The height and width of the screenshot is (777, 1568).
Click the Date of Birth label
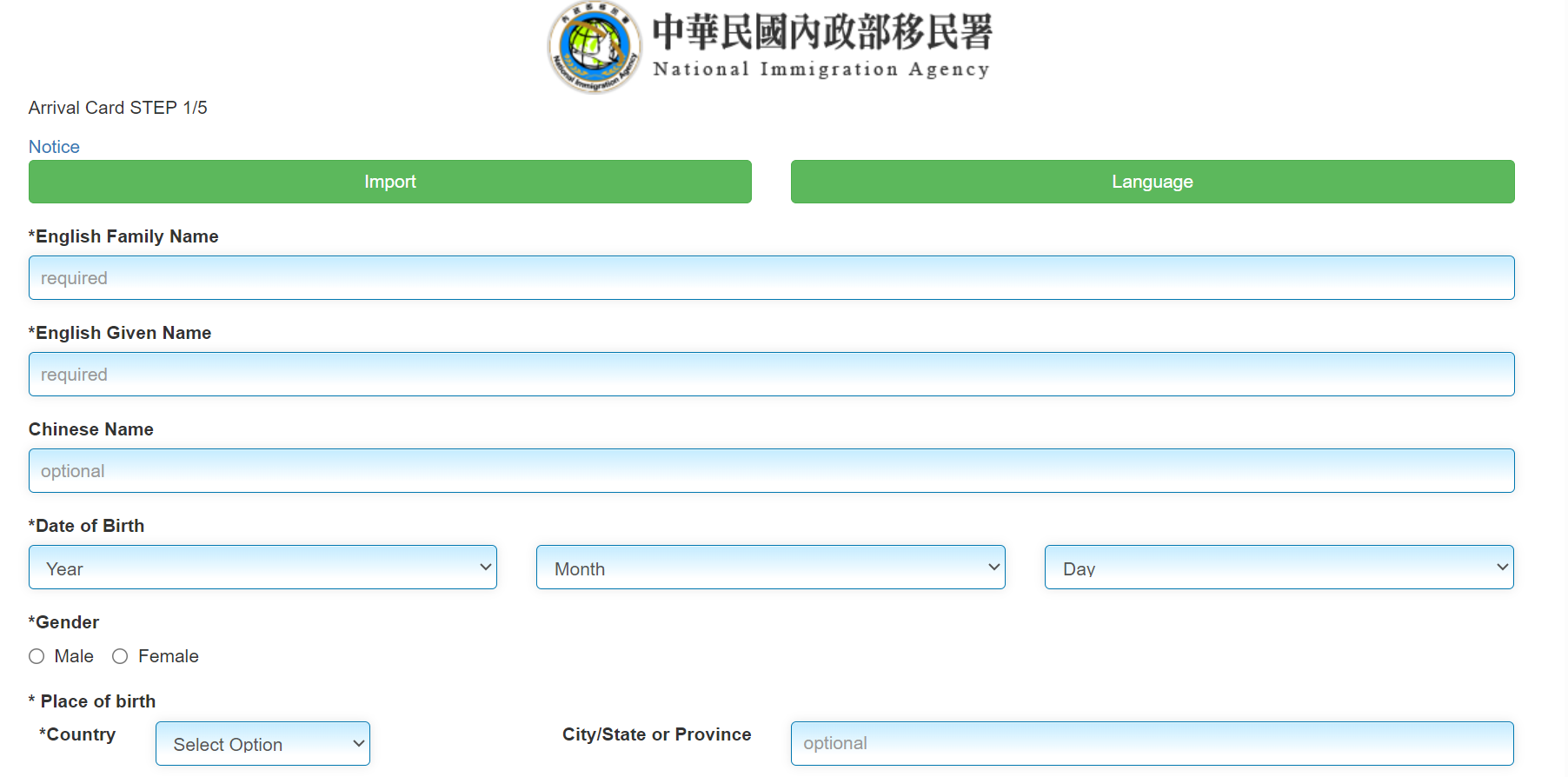click(87, 526)
